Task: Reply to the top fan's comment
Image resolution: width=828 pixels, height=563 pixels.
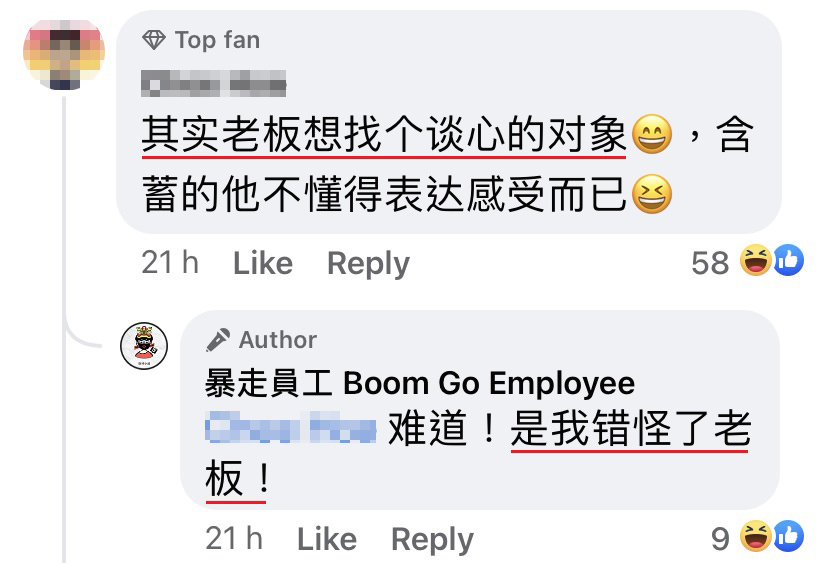Action: pyautogui.click(x=368, y=264)
